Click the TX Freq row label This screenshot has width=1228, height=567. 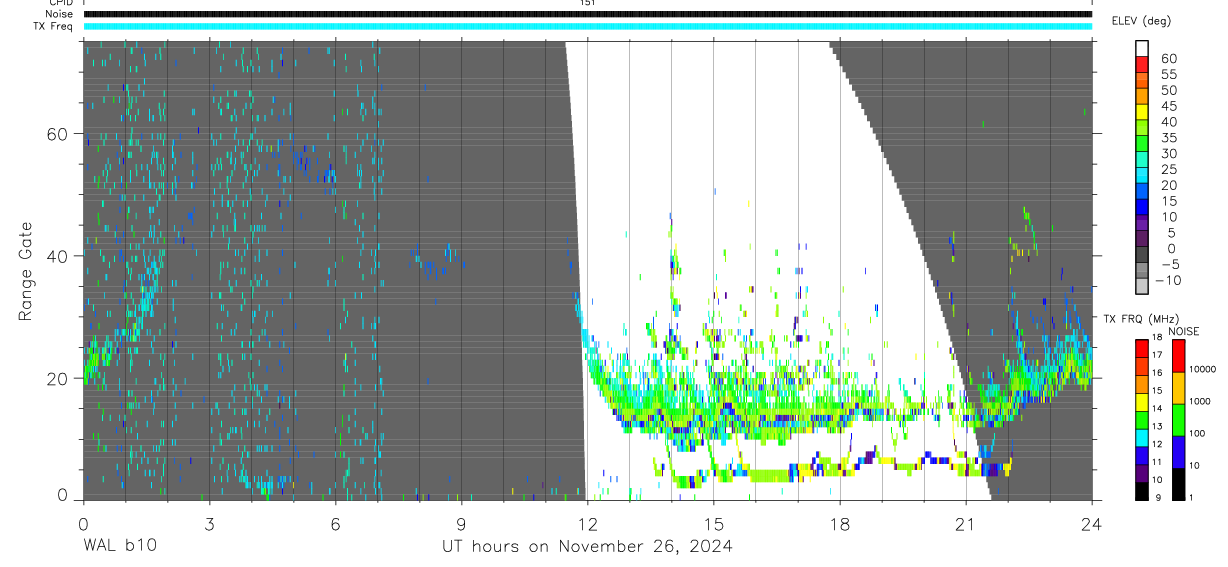[x=53, y=26]
